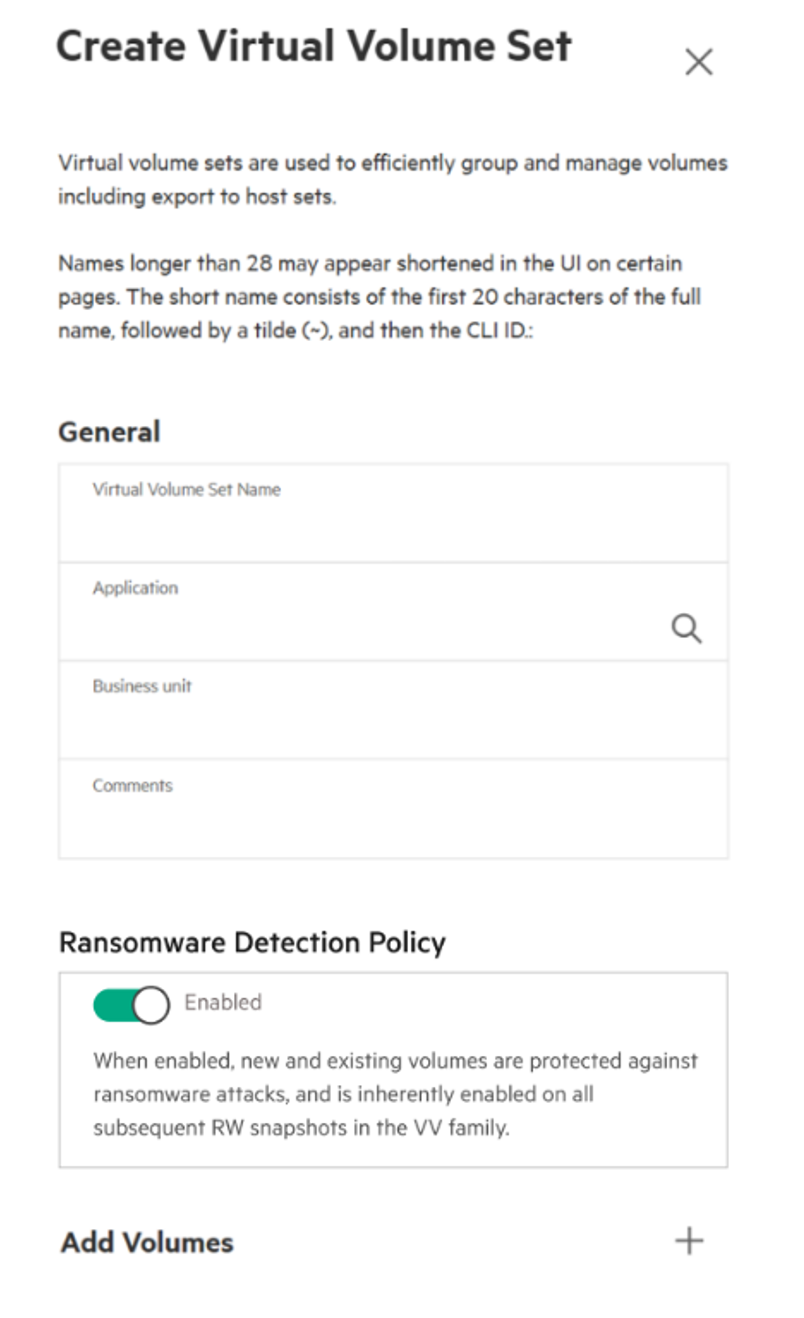The height and width of the screenshot is (1318, 804).
Task: Click the Application search magnifier icon
Action: click(686, 628)
